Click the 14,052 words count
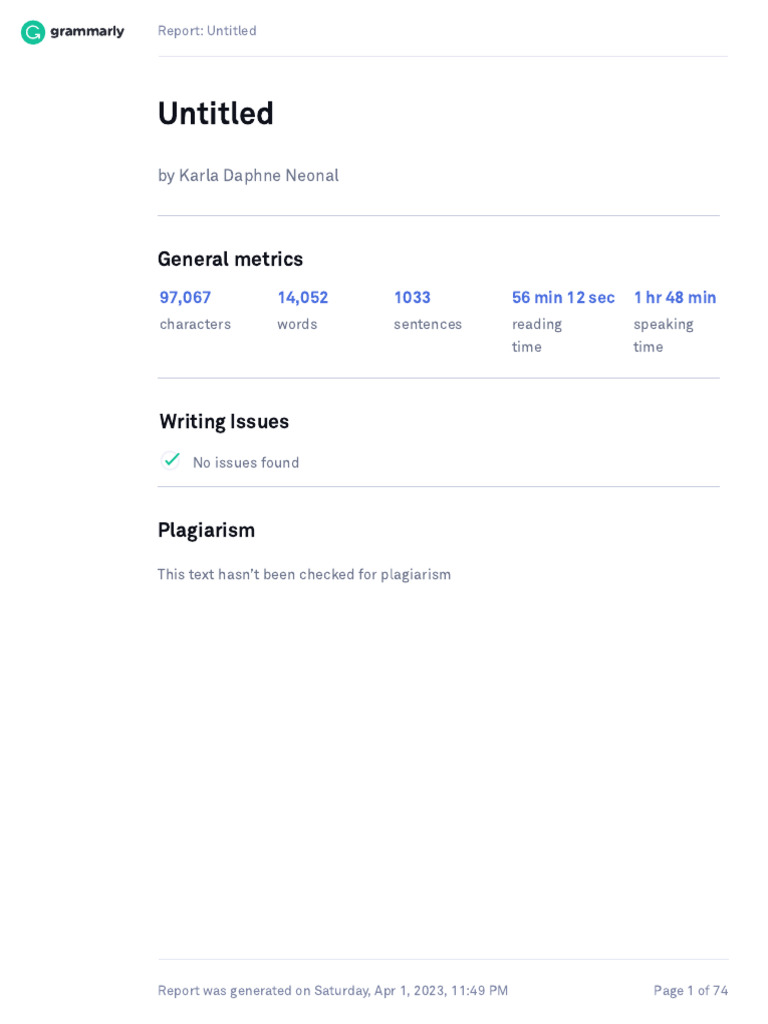Viewport: 768px width, 1024px height. [303, 297]
